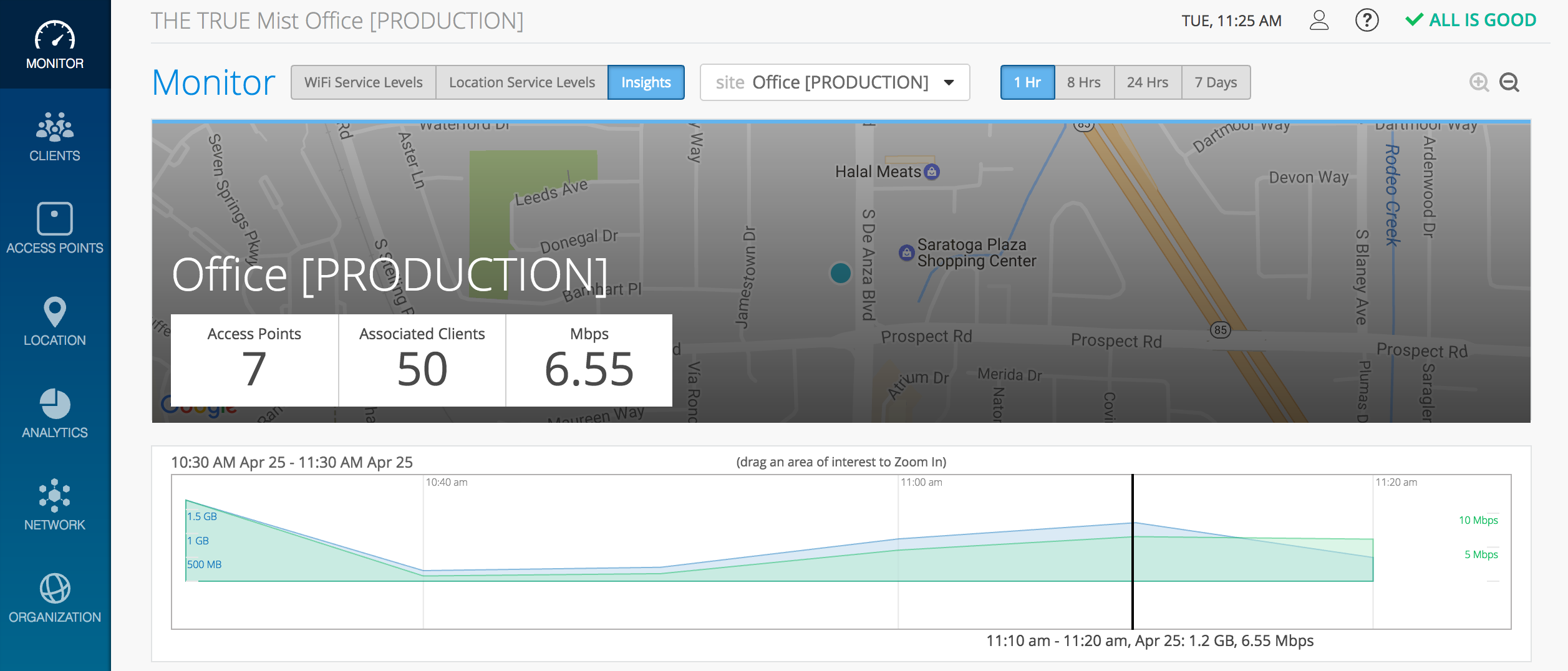Open the Analytics pie chart section
The image size is (1568, 671).
click(x=55, y=413)
